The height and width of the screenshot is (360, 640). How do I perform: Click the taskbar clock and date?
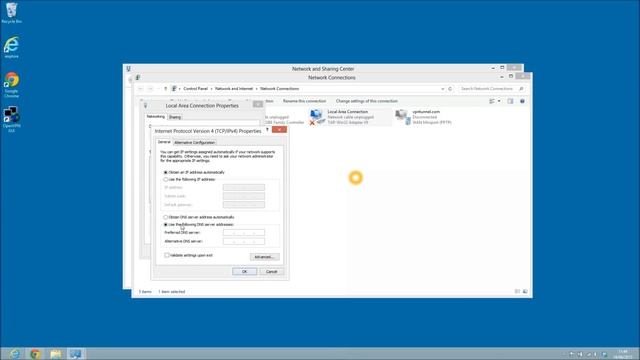(623, 354)
